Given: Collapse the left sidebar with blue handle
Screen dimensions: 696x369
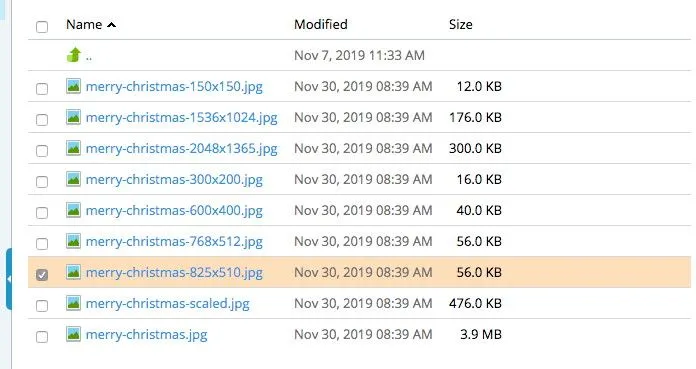Looking at the screenshot, I should (8, 279).
